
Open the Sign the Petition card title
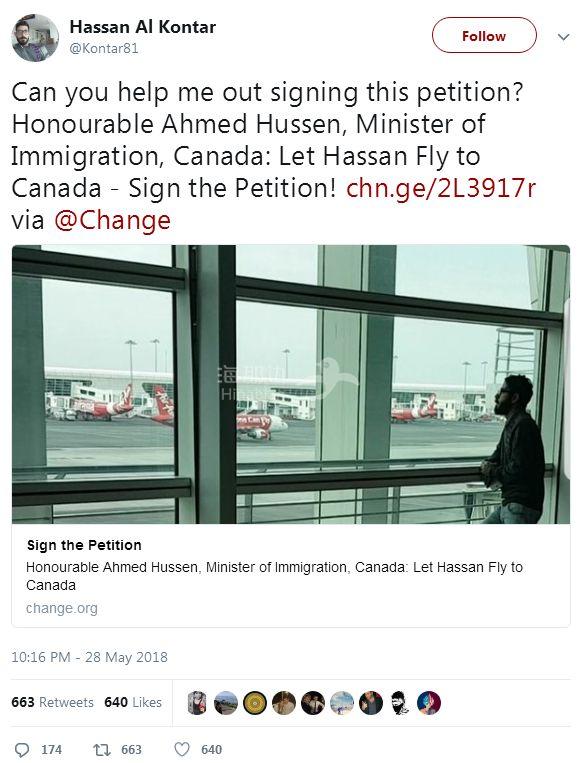click(x=84, y=545)
